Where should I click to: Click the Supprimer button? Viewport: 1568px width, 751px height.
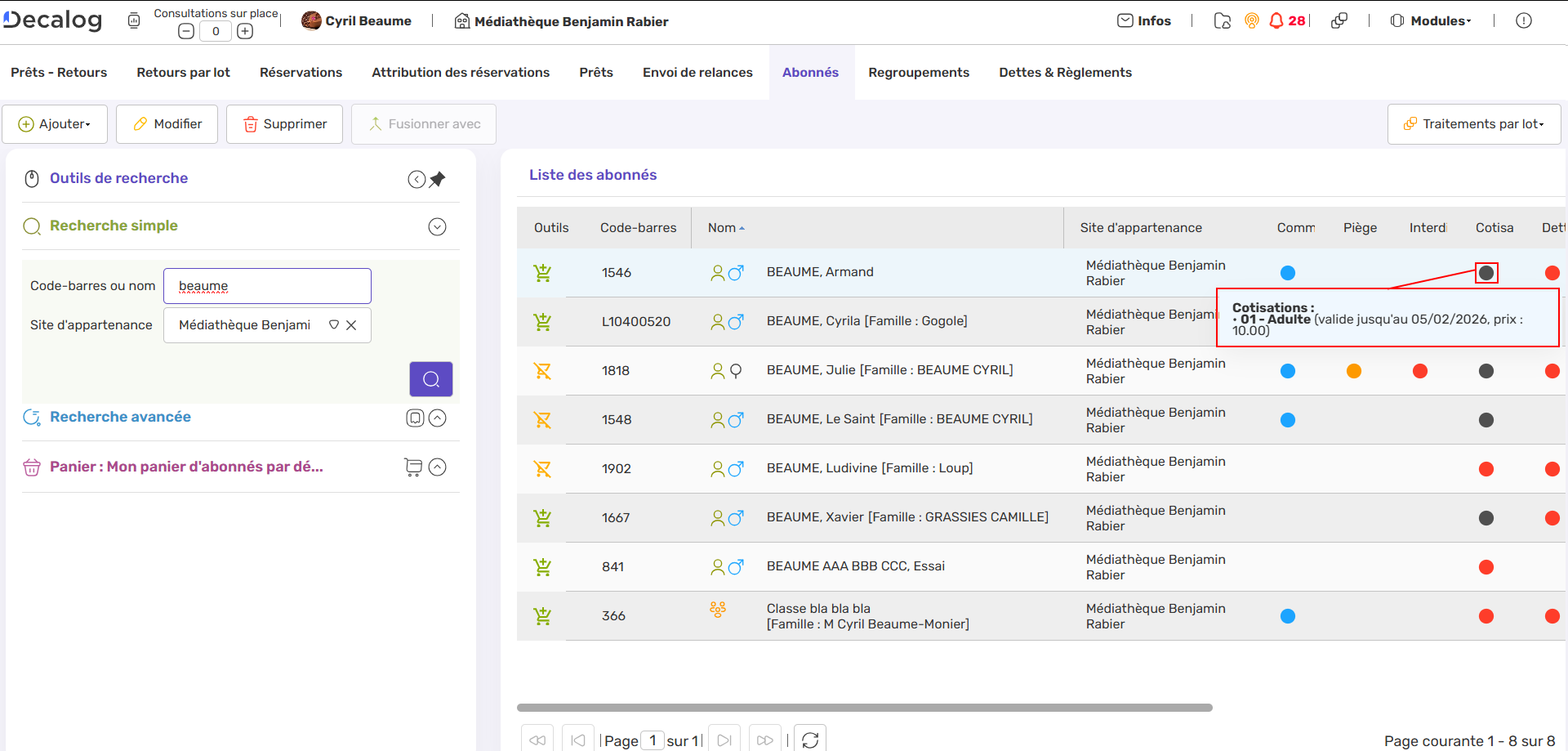click(284, 124)
